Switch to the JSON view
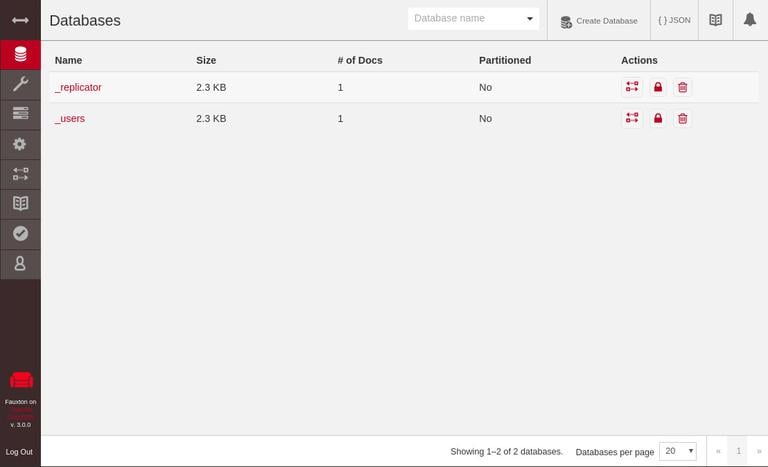 pyautogui.click(x=674, y=20)
